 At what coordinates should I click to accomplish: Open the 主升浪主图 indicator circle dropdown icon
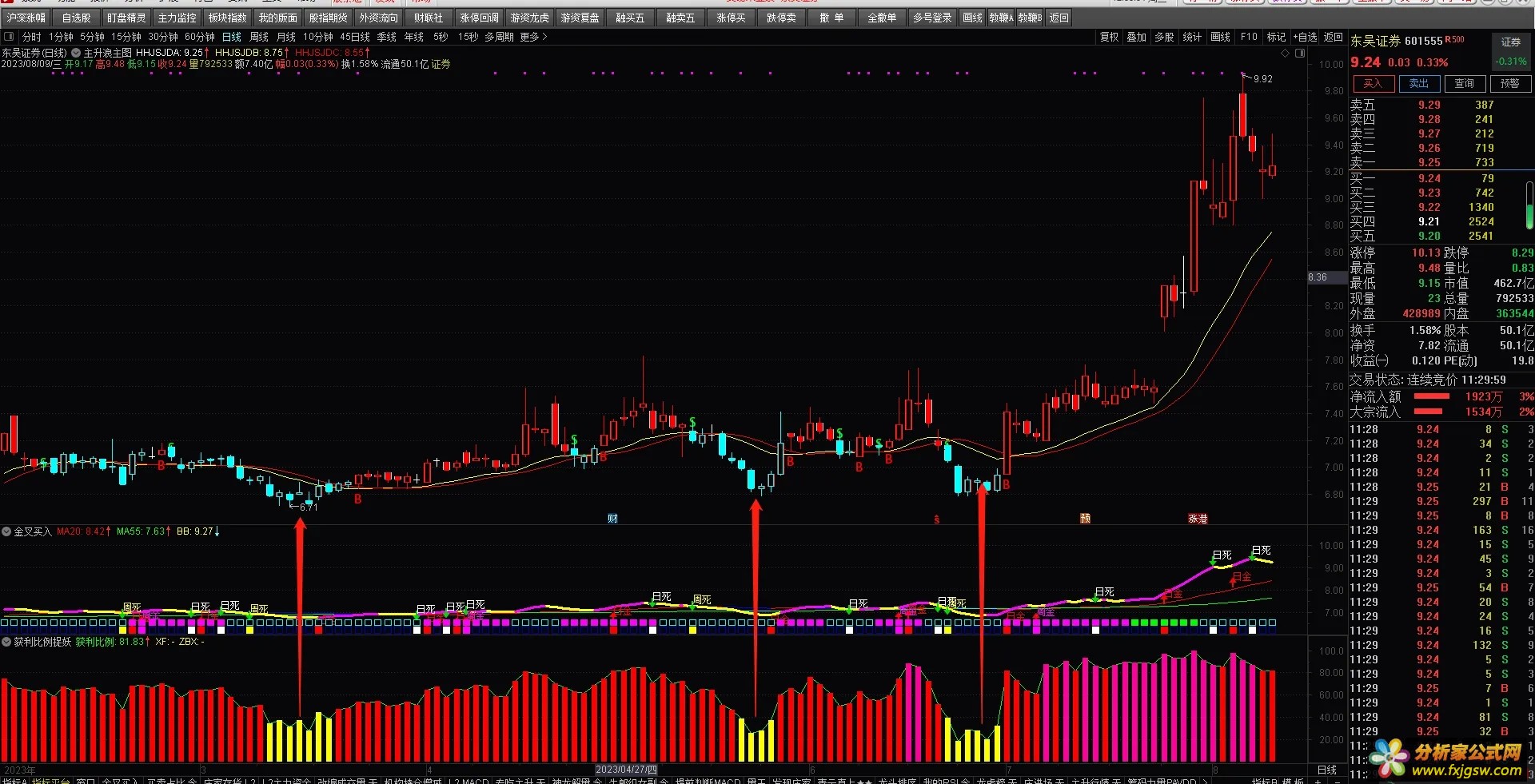point(76,53)
